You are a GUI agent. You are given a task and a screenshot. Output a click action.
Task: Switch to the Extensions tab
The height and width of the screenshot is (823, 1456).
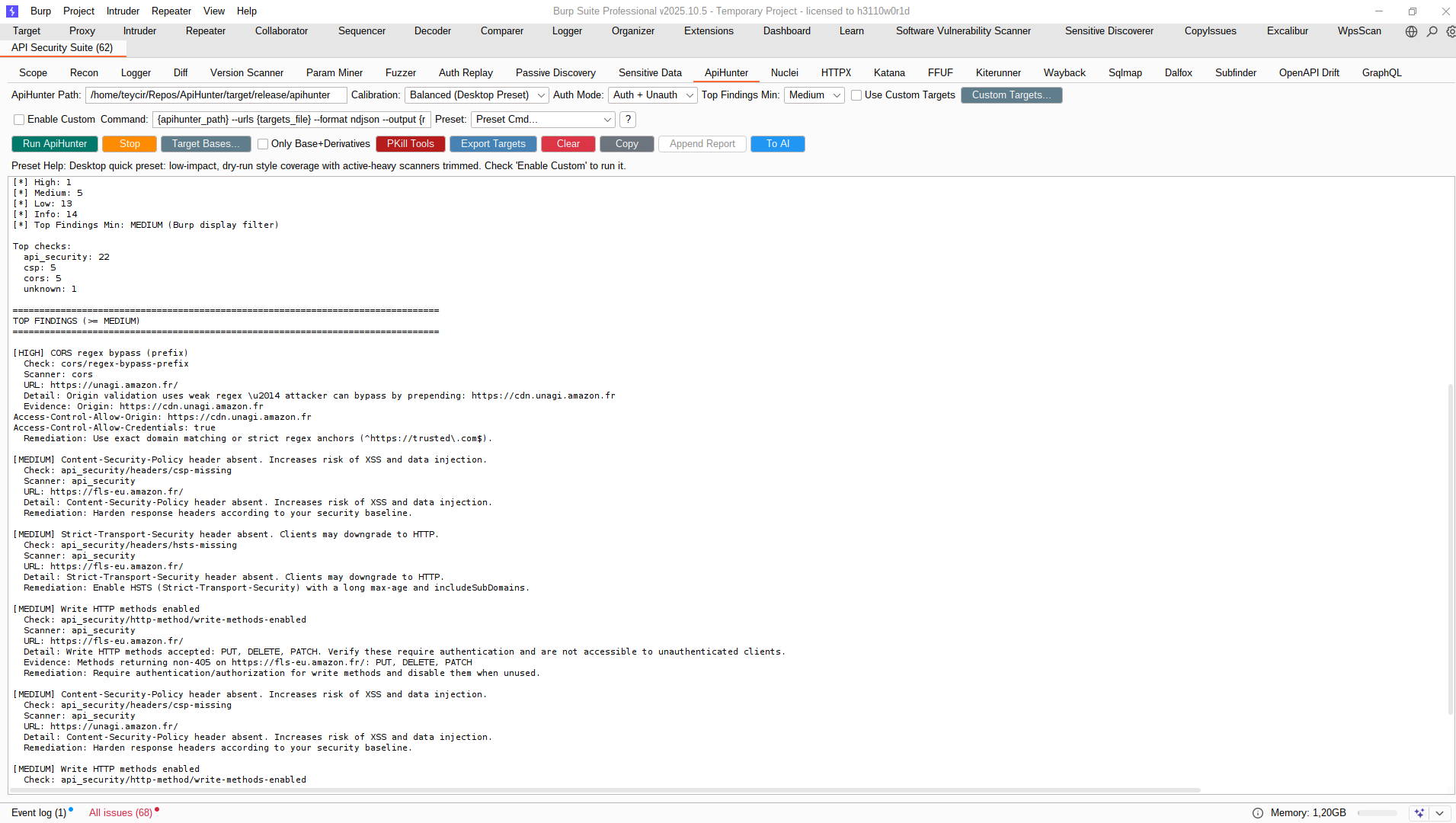(709, 31)
